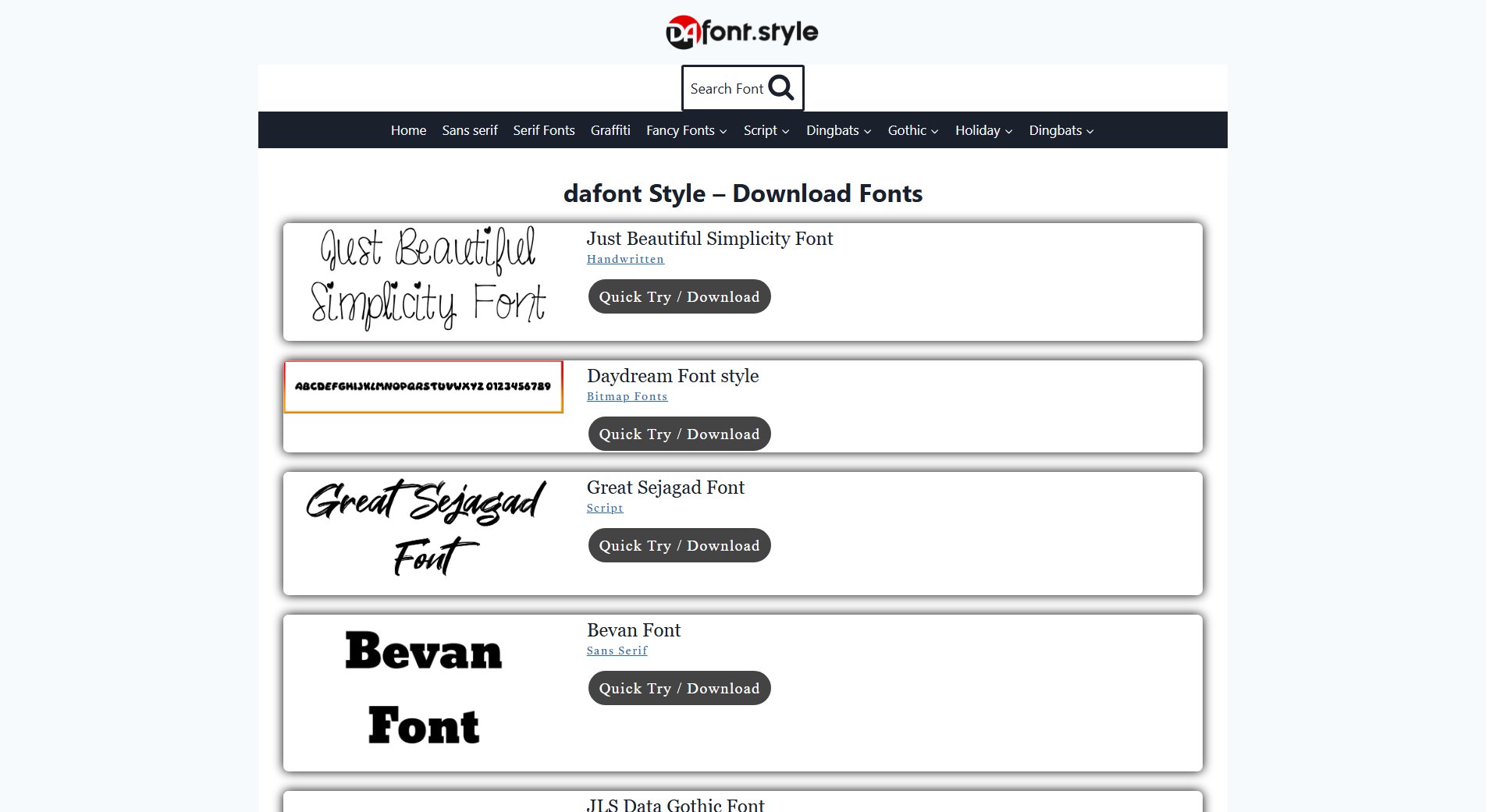
Task: Click the search magnifier icon
Action: (x=780, y=87)
